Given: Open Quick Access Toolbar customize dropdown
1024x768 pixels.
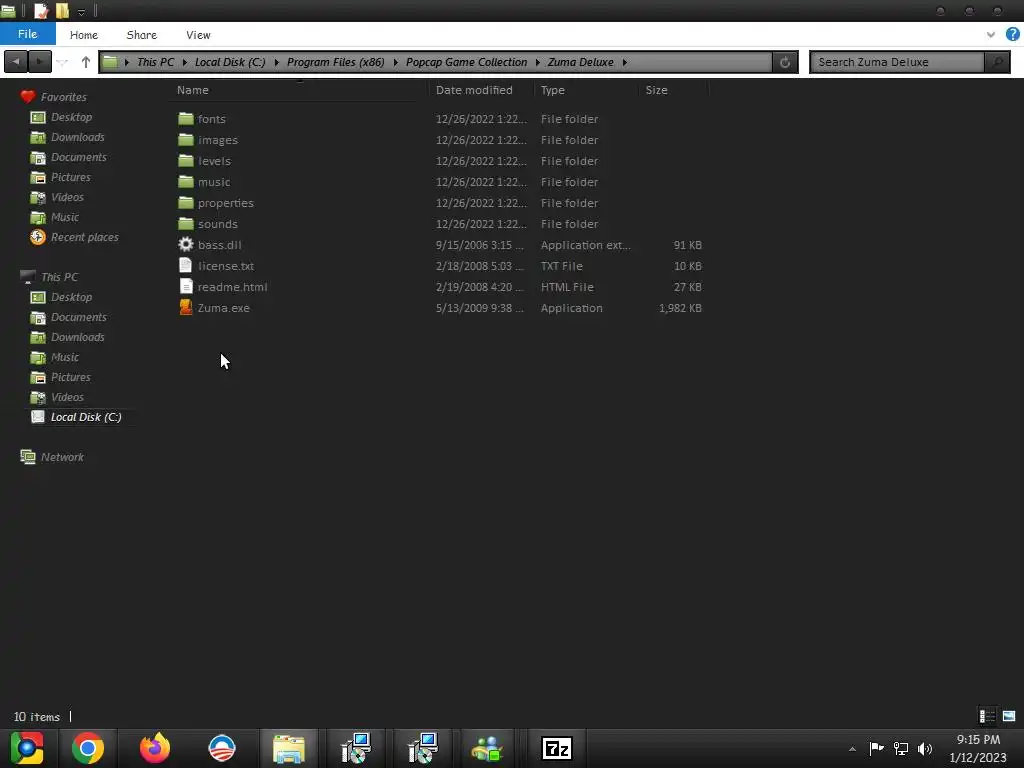Looking at the screenshot, I should pos(81,12).
